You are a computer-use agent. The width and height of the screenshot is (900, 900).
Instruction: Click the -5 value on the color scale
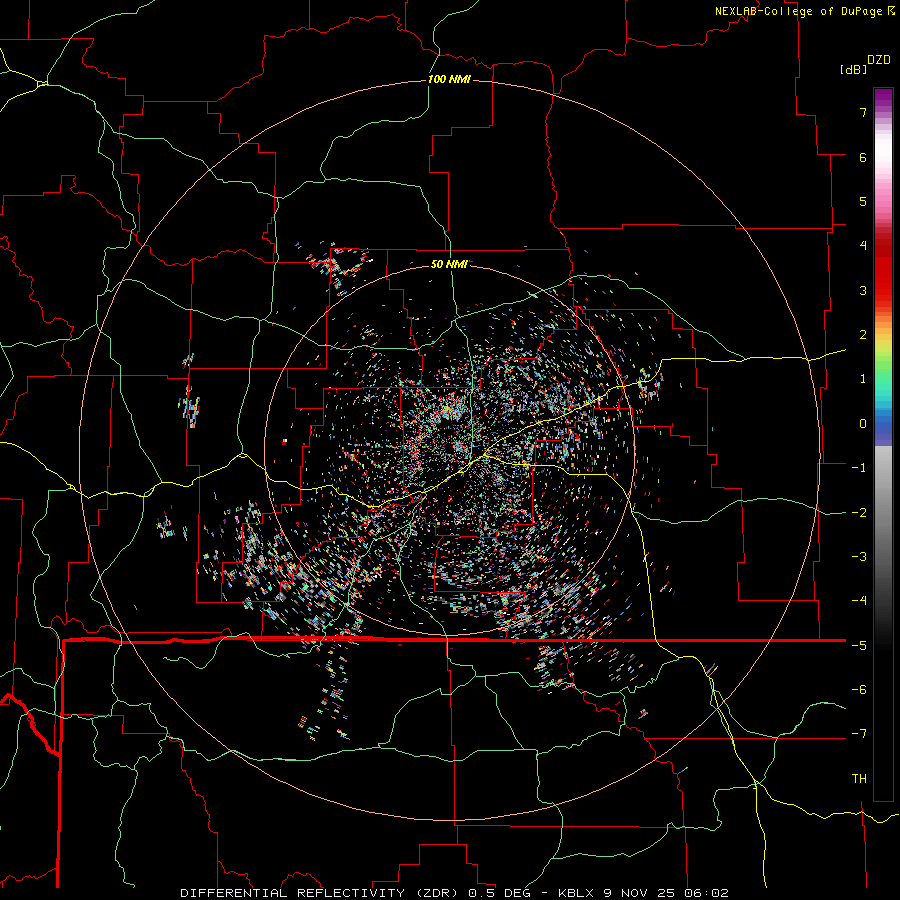pos(859,646)
